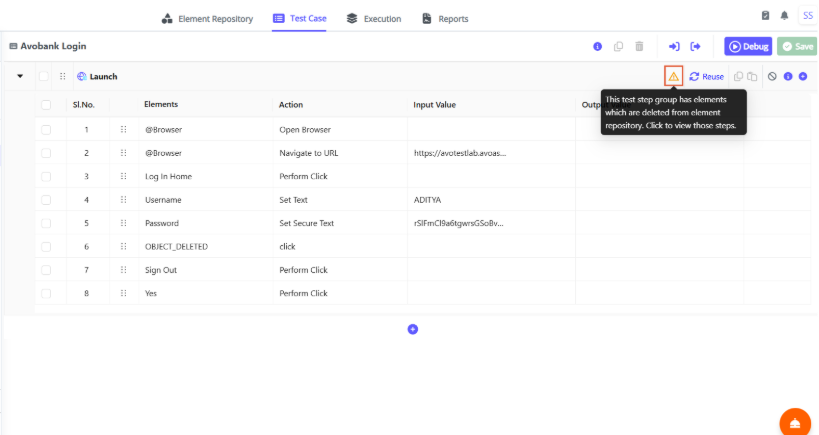Click the import arrow icon beside Debug
The width and height of the screenshot is (819, 435).
[674, 46]
